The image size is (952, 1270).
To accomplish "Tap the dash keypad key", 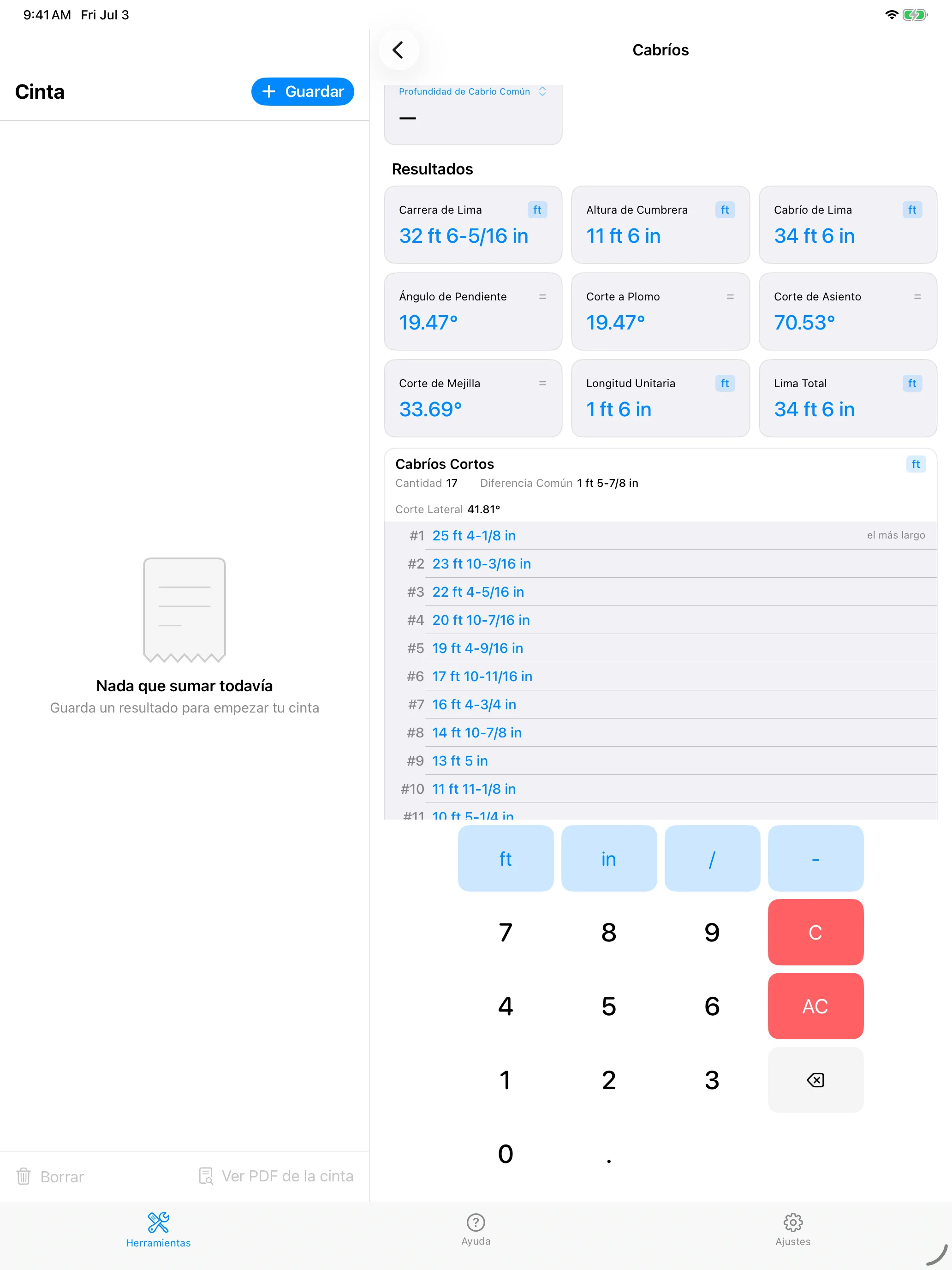I will pos(815,859).
